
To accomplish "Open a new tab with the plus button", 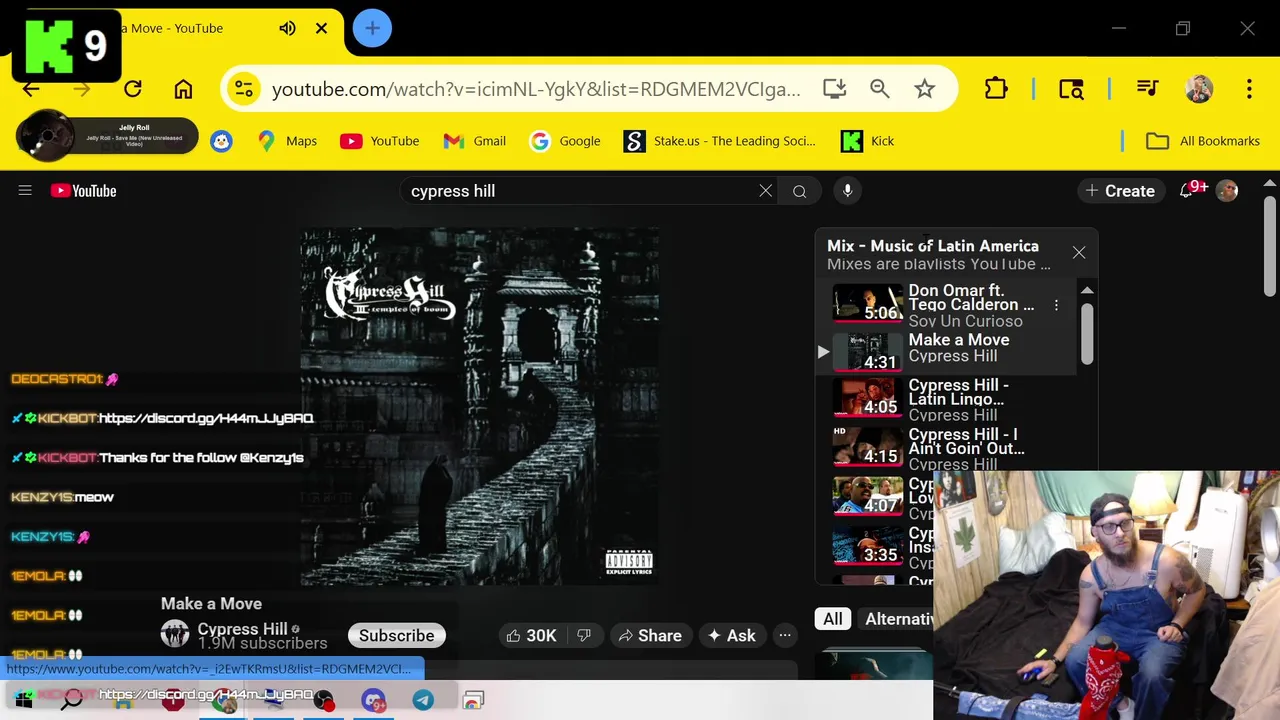I will pos(372,28).
